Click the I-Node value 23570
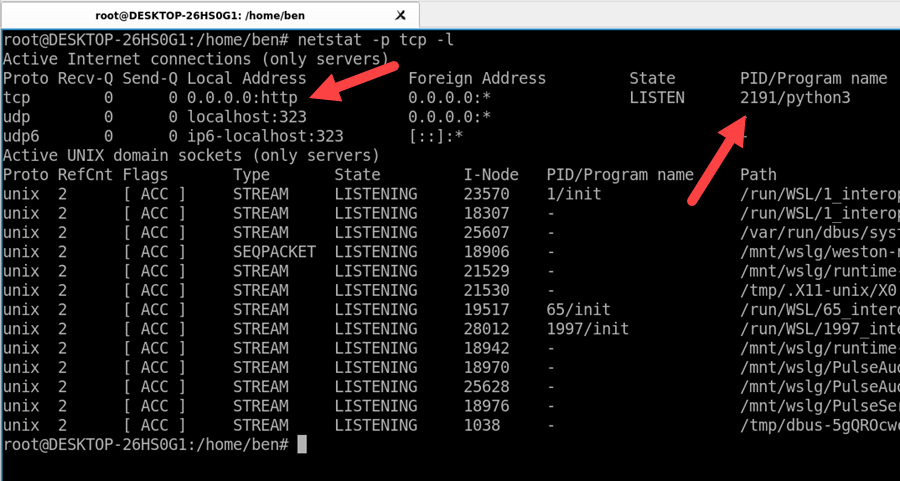 click(487, 194)
